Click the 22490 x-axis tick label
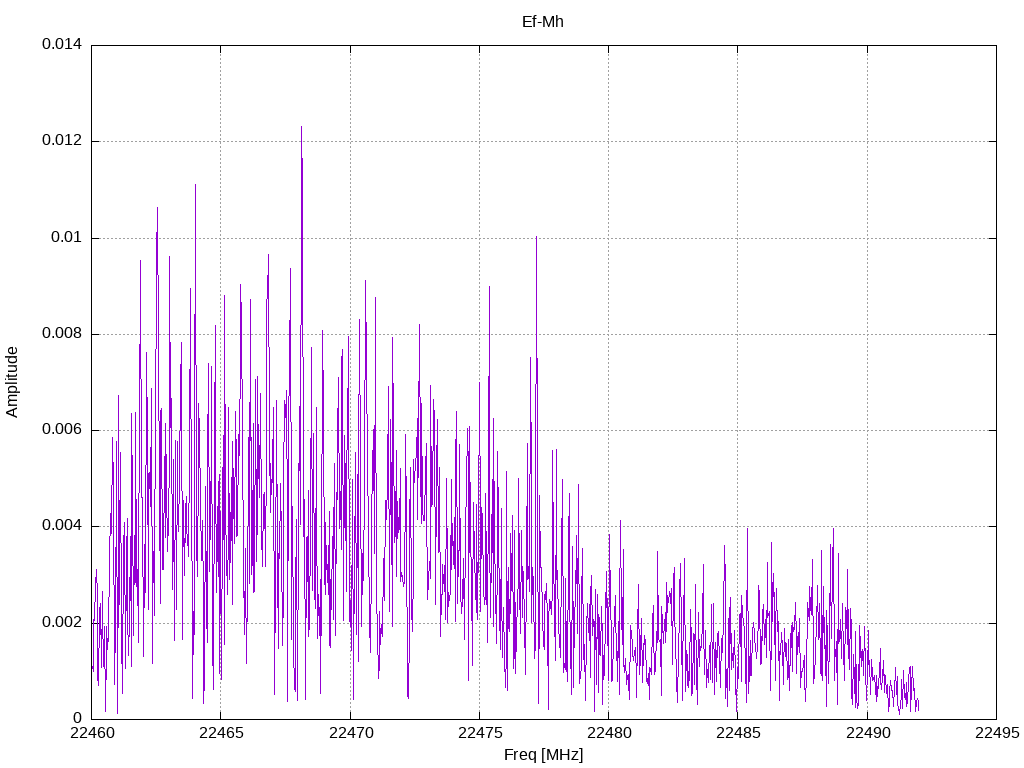The image size is (1024, 768). (867, 734)
